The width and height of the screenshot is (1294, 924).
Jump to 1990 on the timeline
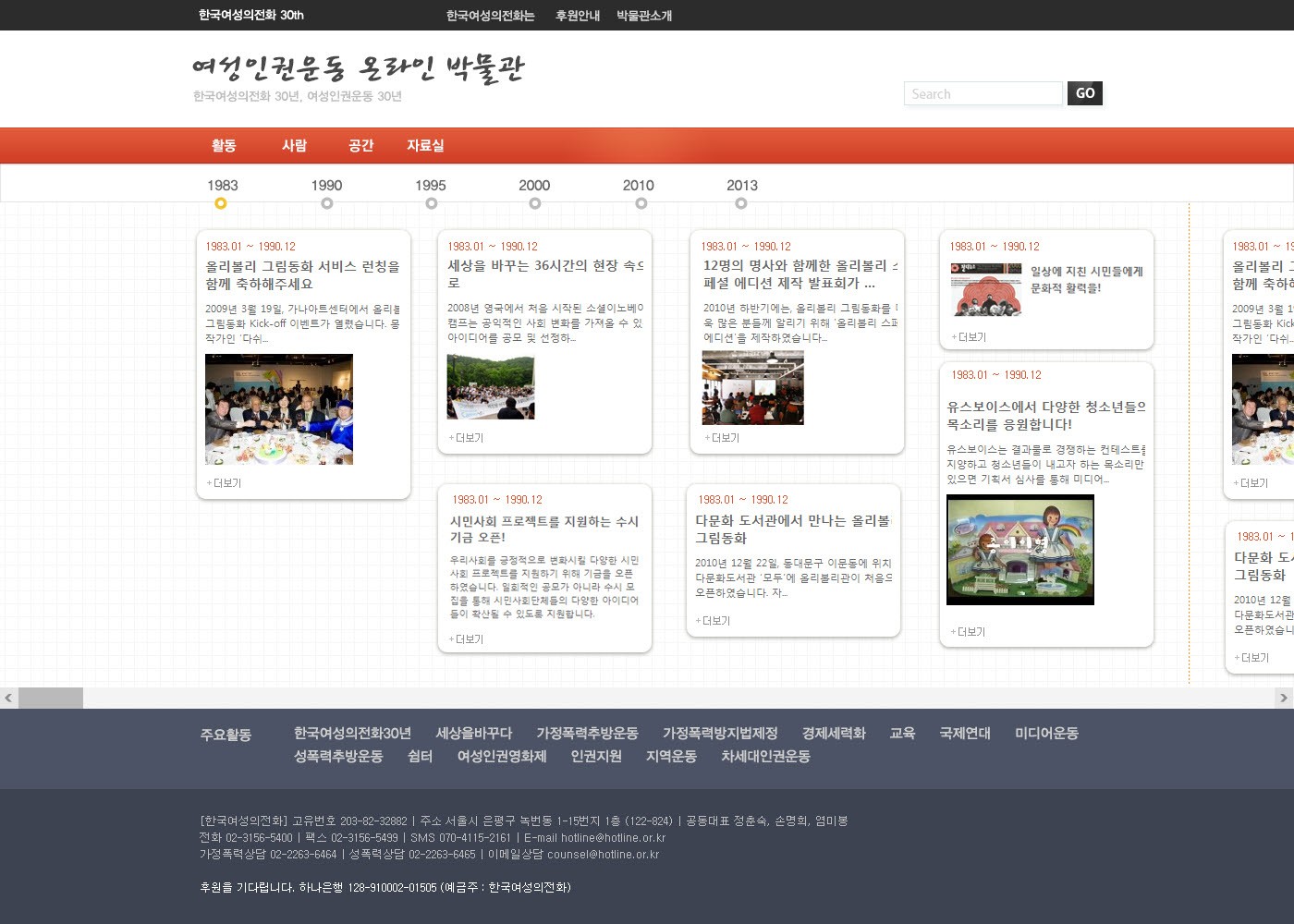[326, 203]
